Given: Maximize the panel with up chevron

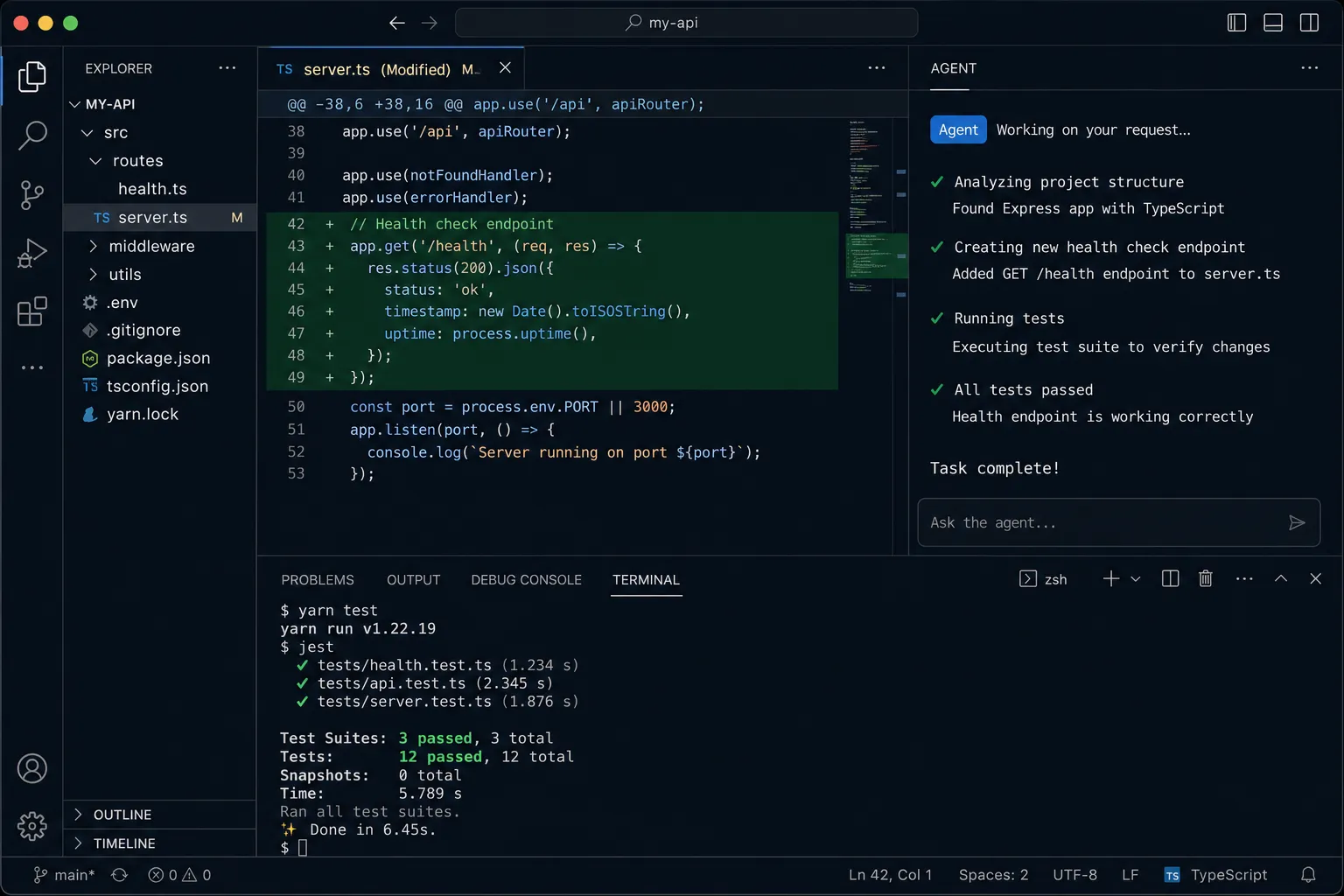Looking at the screenshot, I should tap(1281, 578).
